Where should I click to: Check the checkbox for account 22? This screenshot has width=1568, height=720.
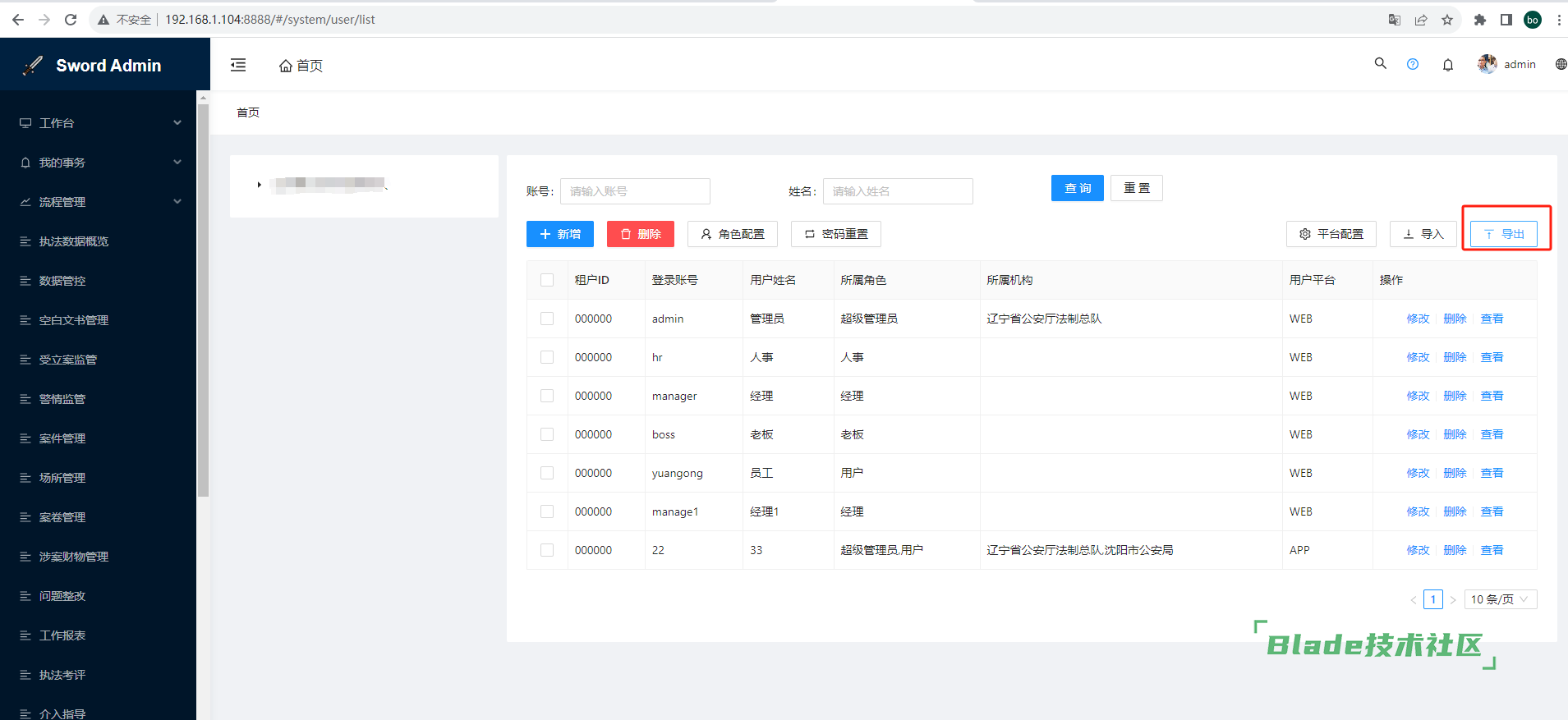click(547, 550)
